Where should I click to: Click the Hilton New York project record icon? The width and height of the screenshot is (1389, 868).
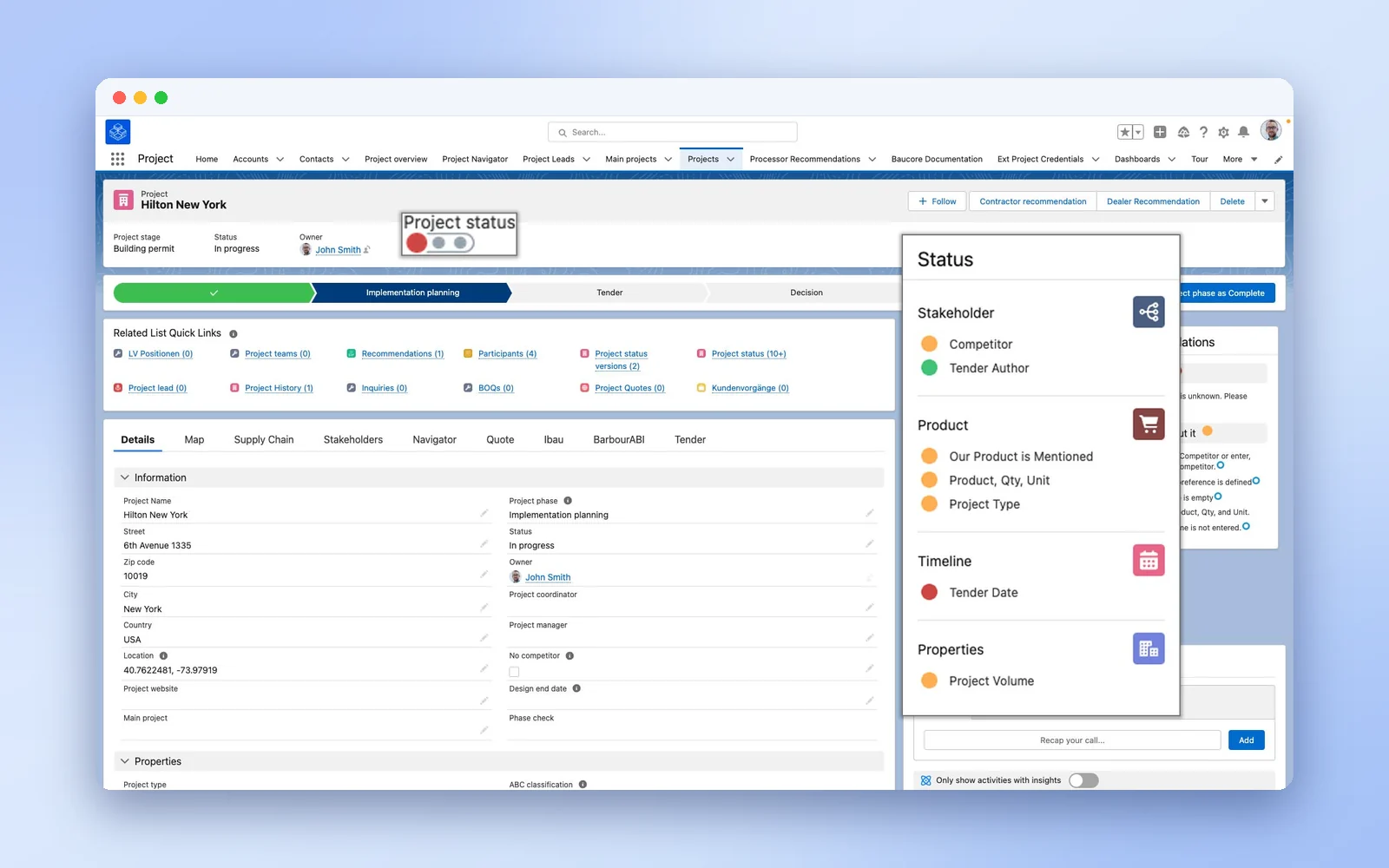click(123, 200)
